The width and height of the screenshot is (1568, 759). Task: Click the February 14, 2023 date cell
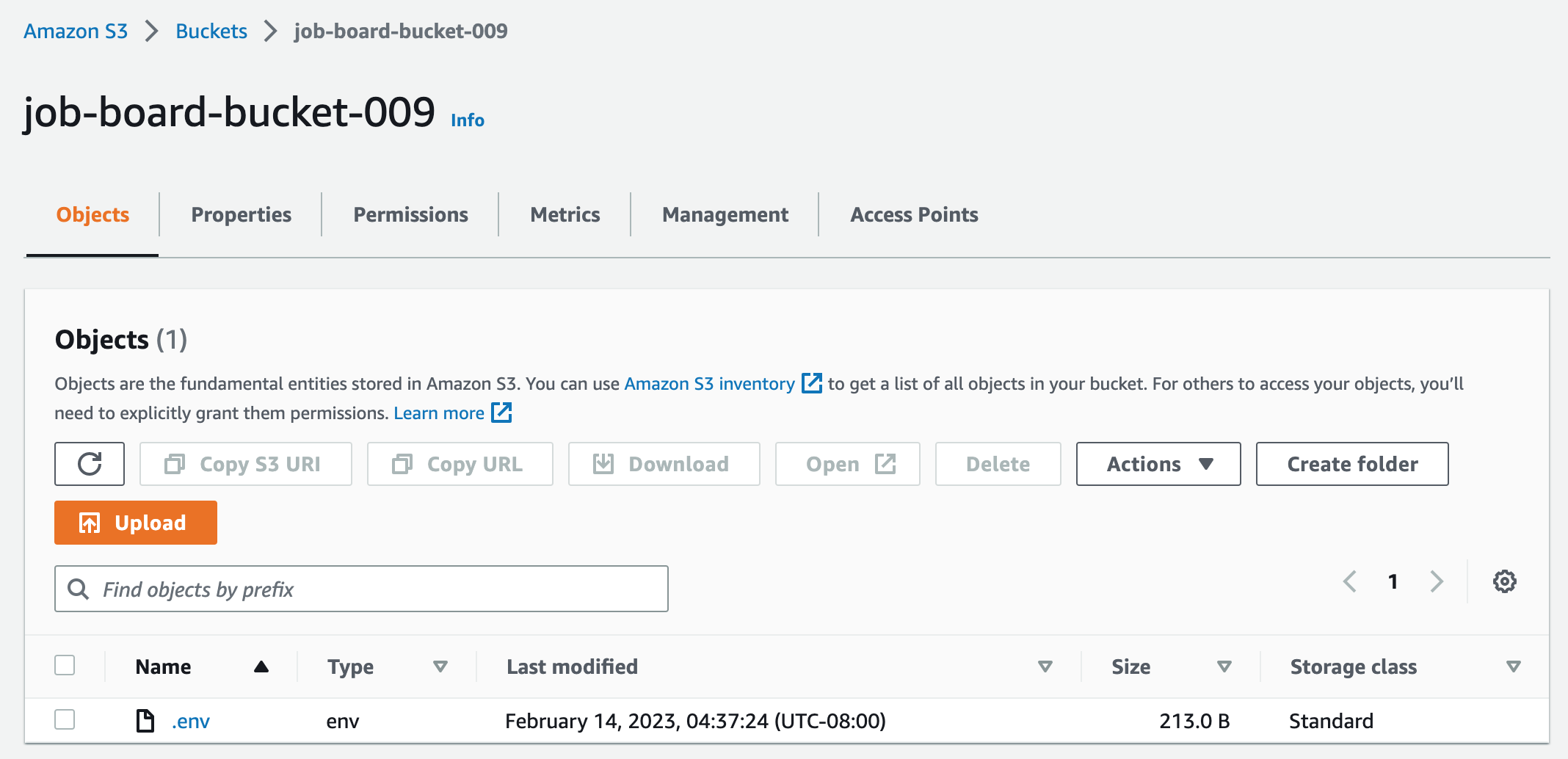(695, 721)
